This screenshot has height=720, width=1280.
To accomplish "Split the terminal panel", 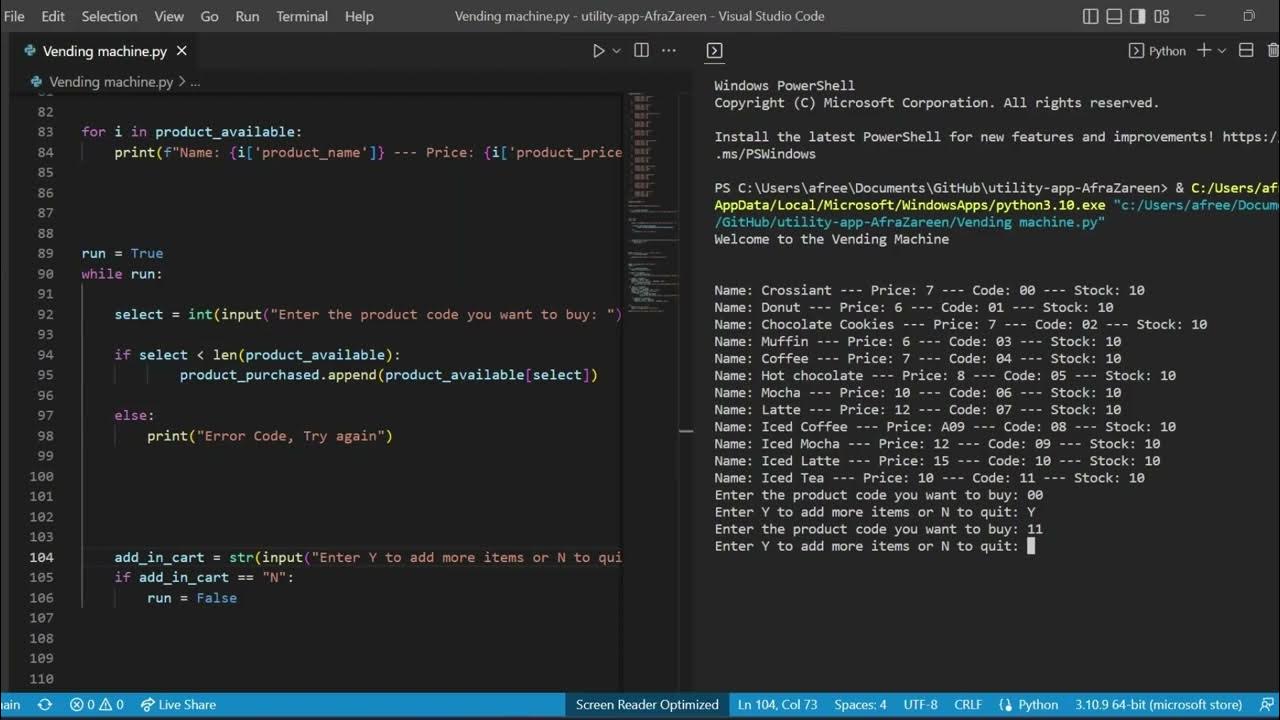I will click(1246, 51).
